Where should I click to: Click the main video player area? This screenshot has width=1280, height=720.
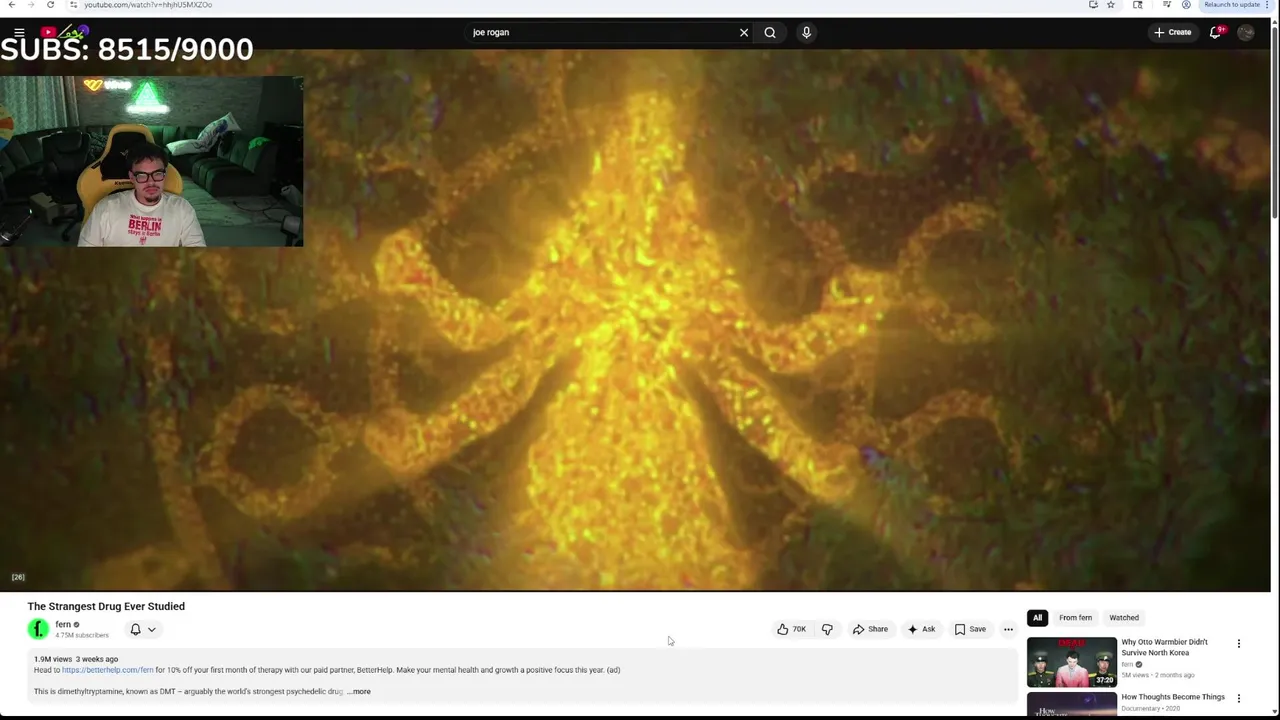[635, 320]
